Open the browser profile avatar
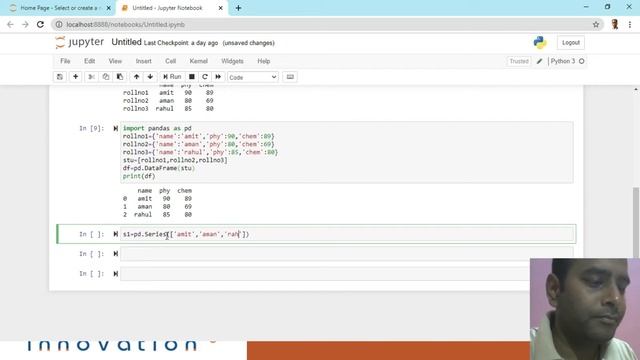This screenshot has height=360, width=640. (615, 24)
